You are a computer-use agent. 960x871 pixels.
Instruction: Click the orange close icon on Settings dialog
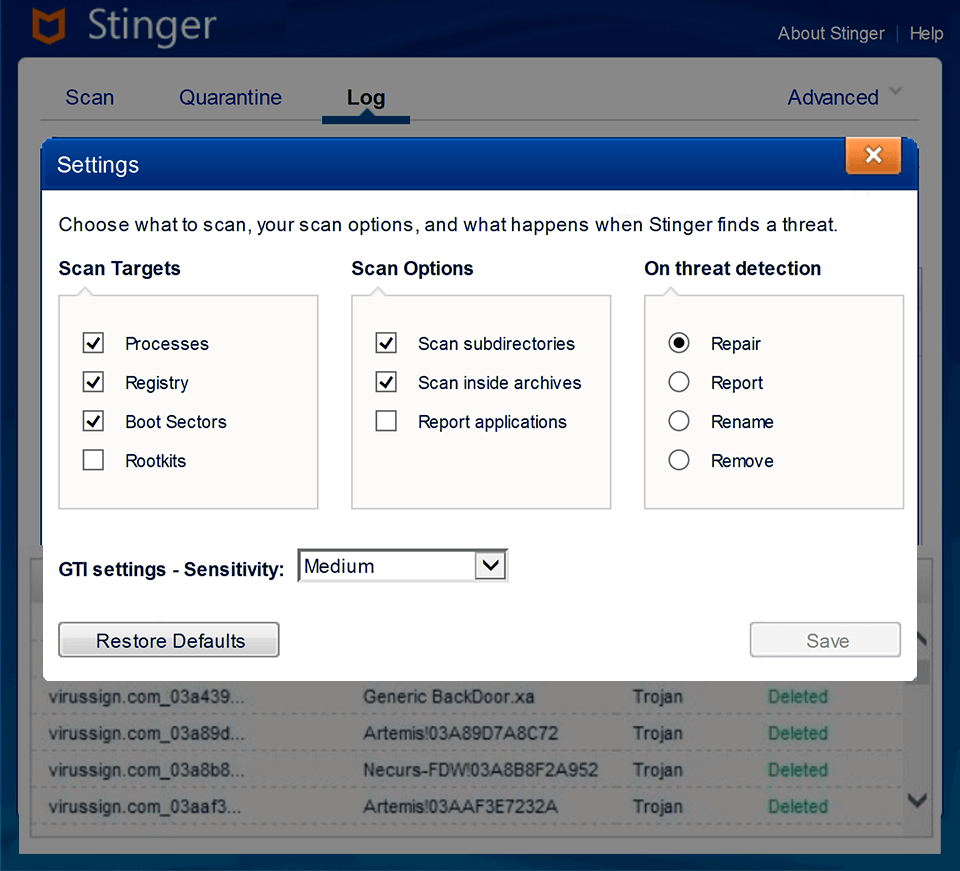point(873,156)
